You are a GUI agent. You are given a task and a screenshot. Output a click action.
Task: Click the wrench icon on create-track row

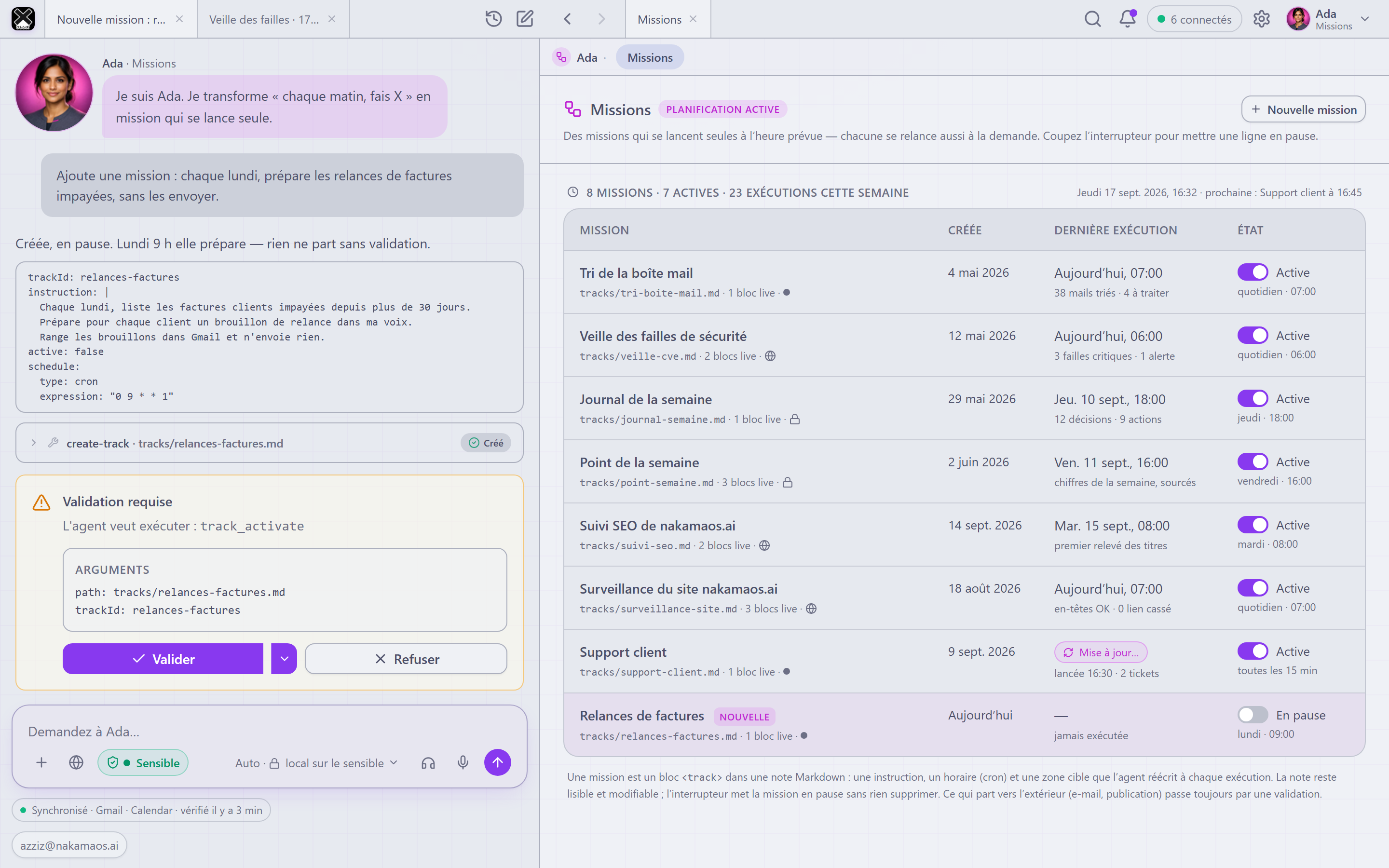[x=54, y=443]
